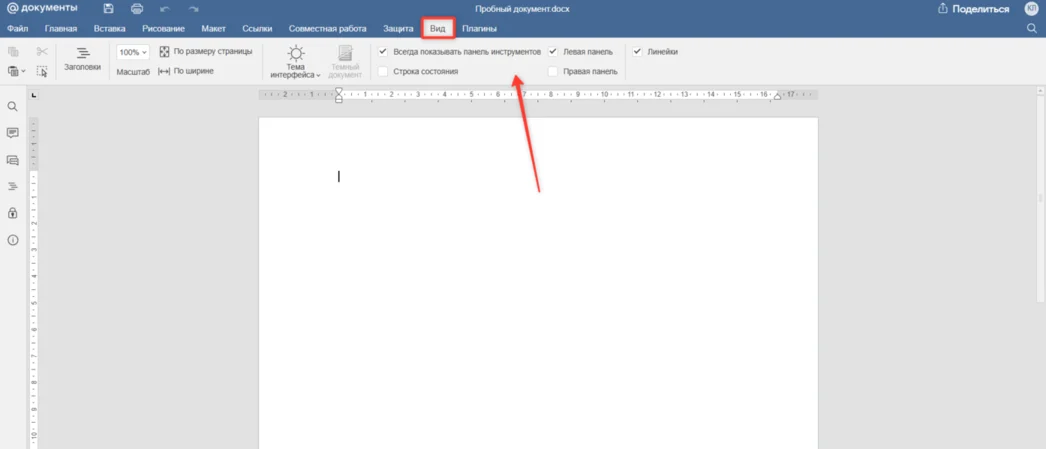Viewport: 1046px width, 449px height.
Task: Switch to the Вставка tab
Action: pos(109,29)
